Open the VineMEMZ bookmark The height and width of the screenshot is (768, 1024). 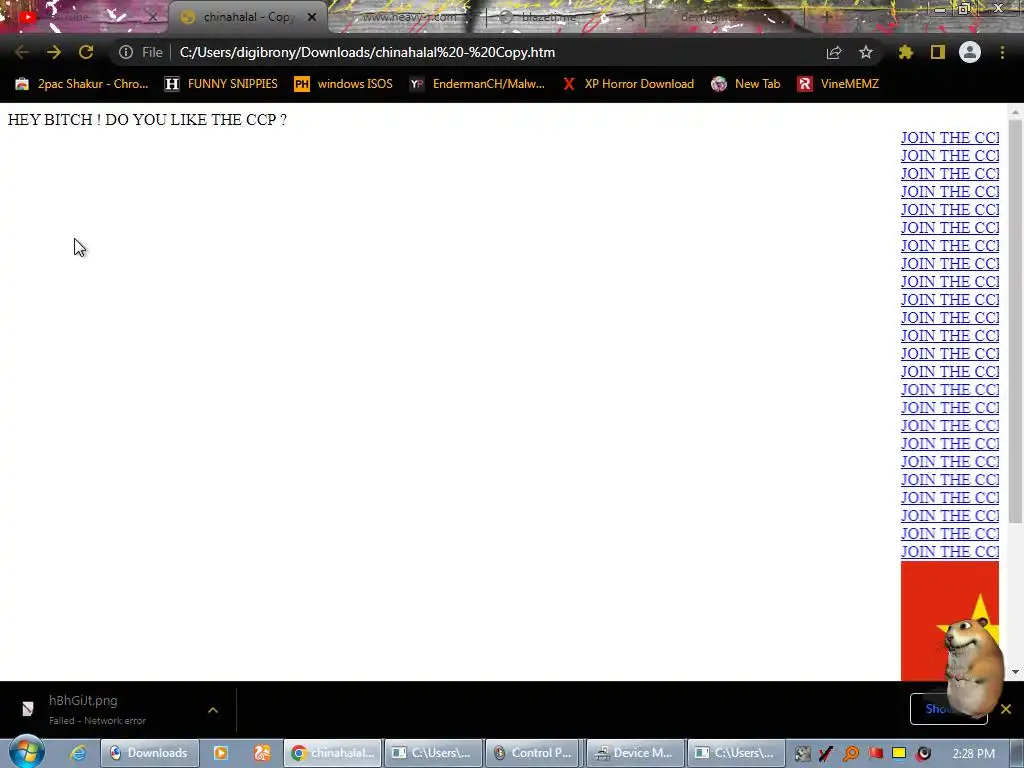tap(838, 84)
